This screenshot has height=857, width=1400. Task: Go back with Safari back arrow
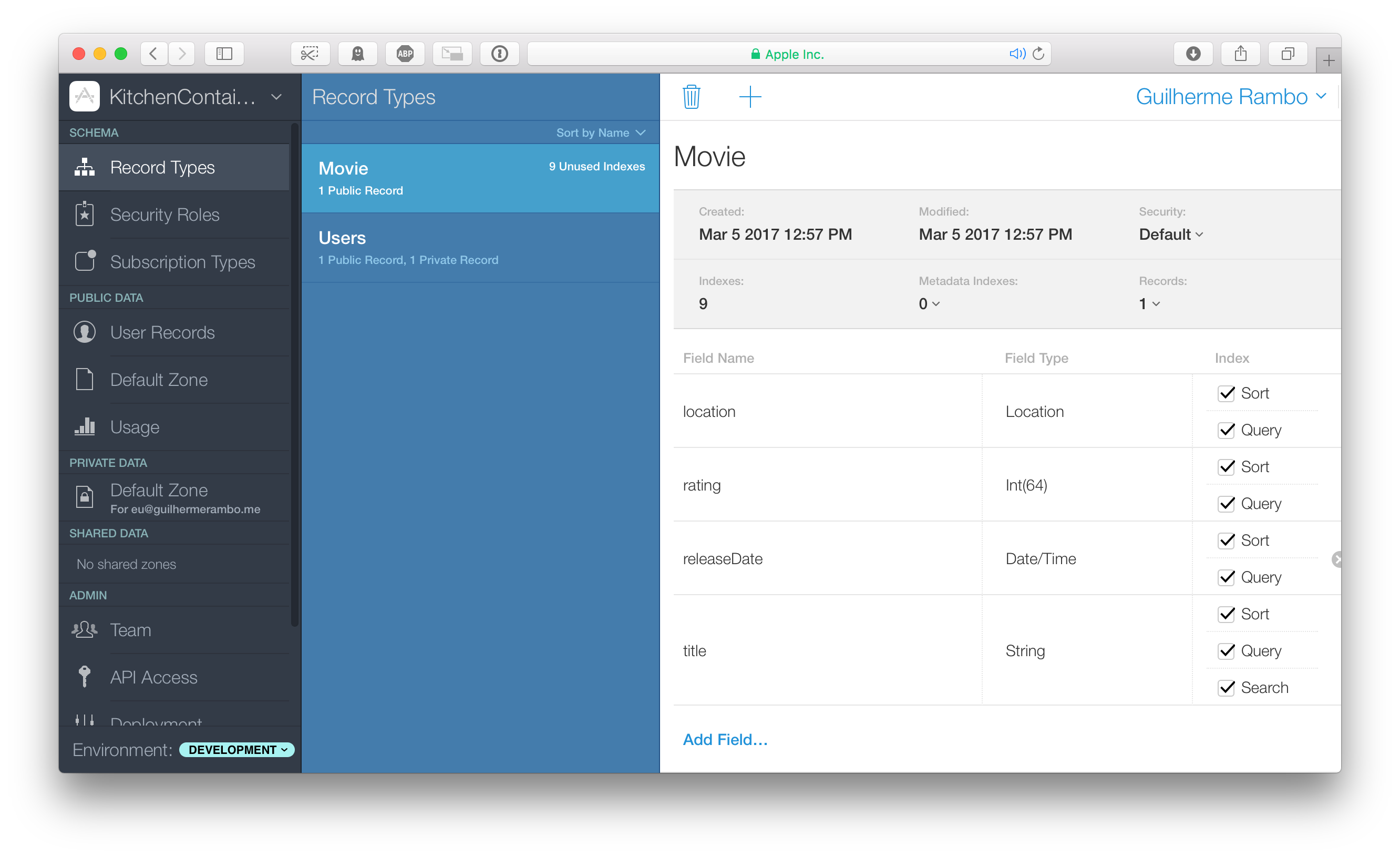[x=153, y=54]
